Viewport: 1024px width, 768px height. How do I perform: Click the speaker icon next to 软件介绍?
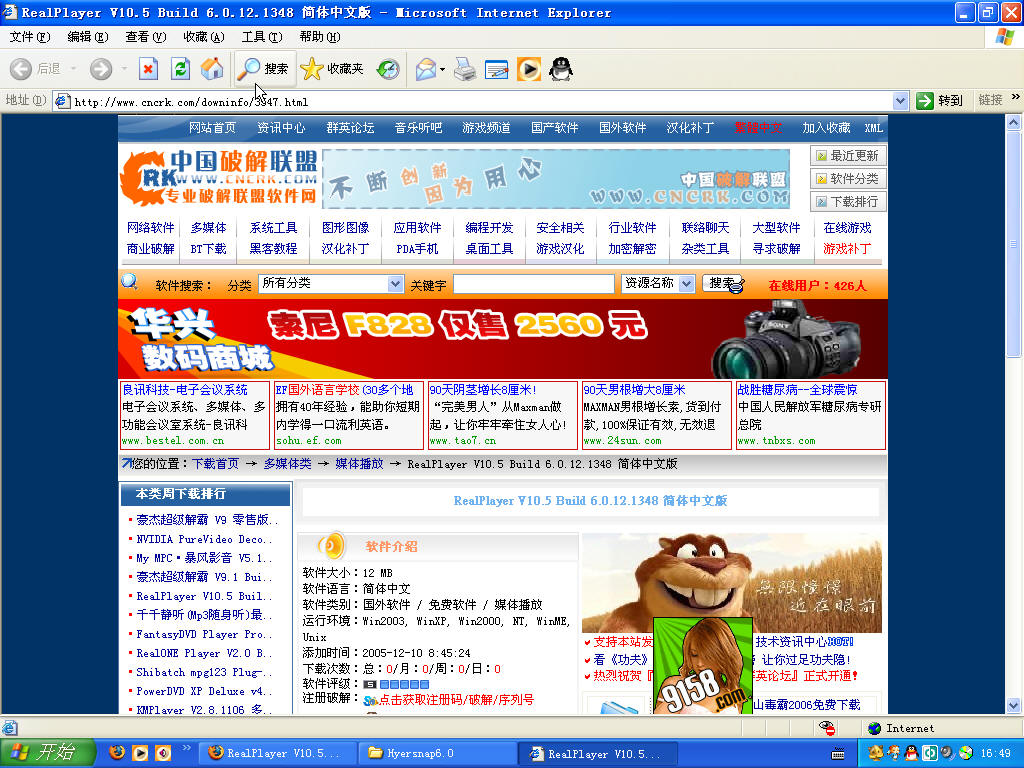click(x=331, y=546)
